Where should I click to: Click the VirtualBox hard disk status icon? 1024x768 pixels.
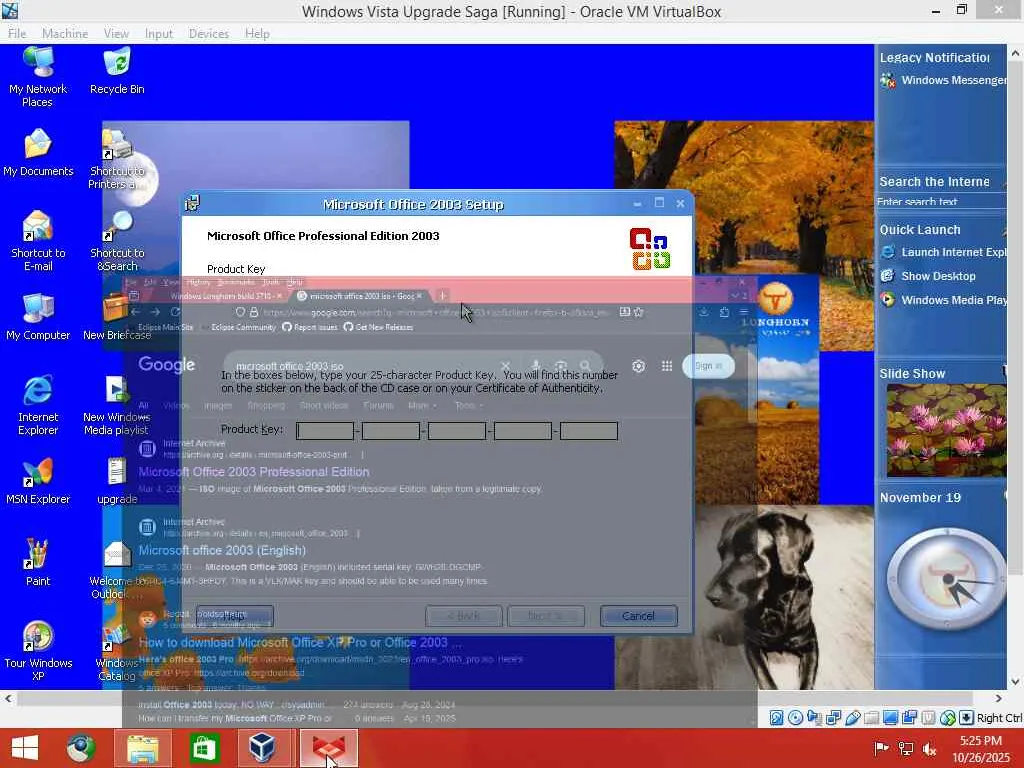click(x=776, y=718)
